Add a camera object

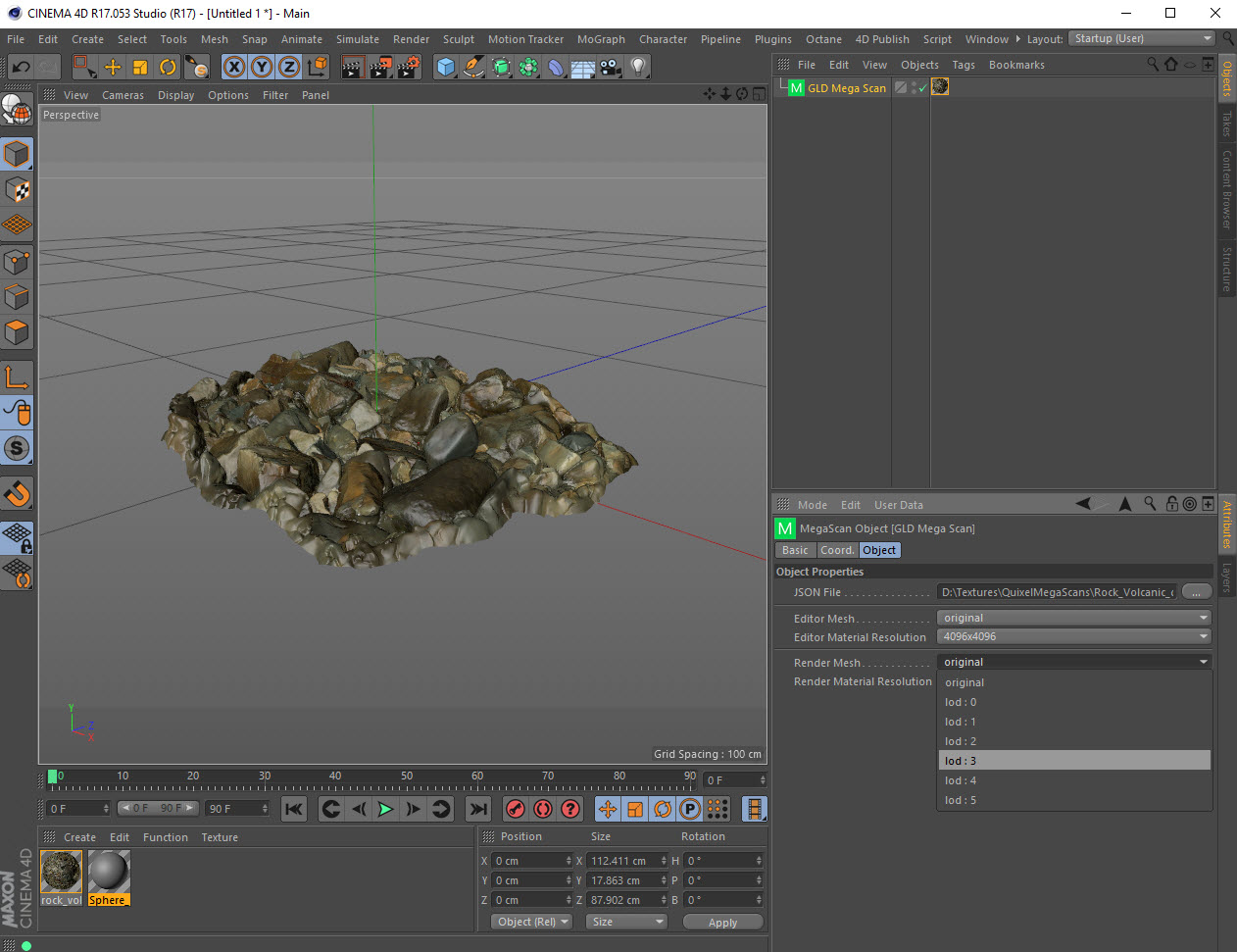611,67
